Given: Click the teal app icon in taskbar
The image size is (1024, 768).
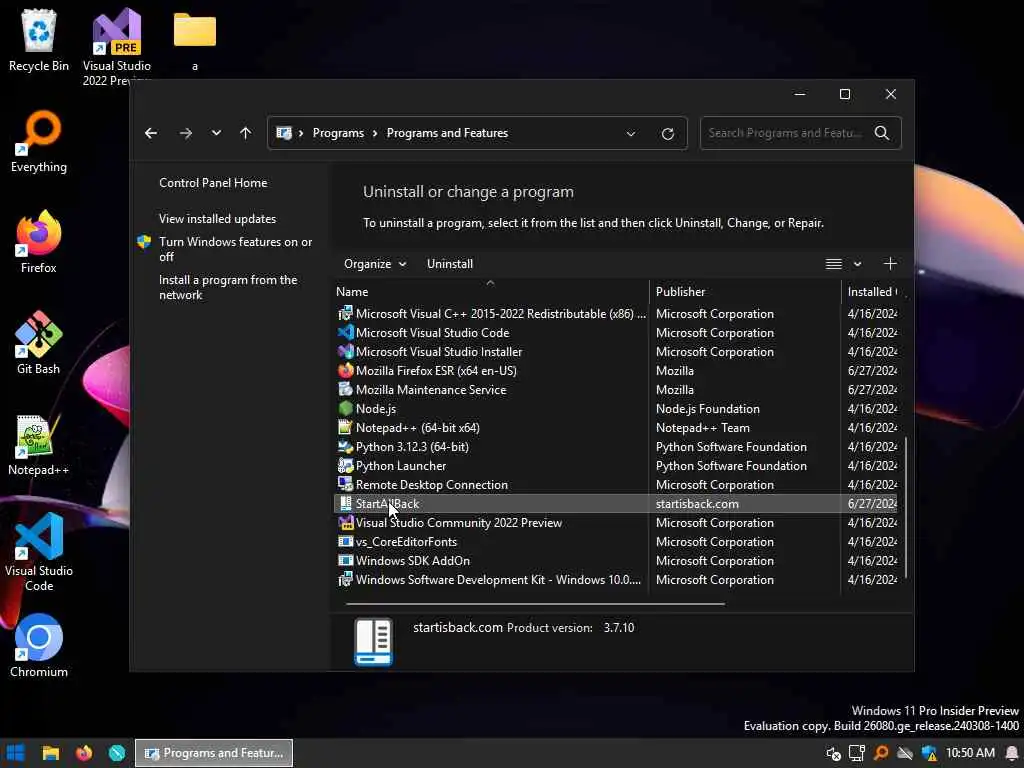Looking at the screenshot, I should (x=117, y=753).
